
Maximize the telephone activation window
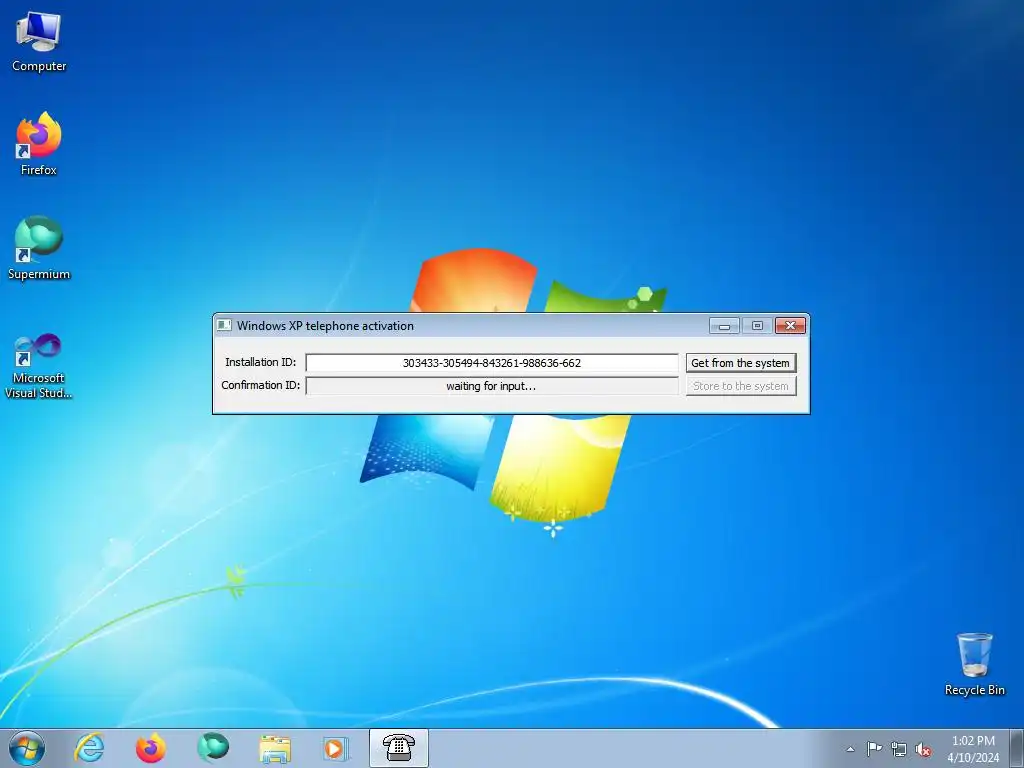coord(757,325)
